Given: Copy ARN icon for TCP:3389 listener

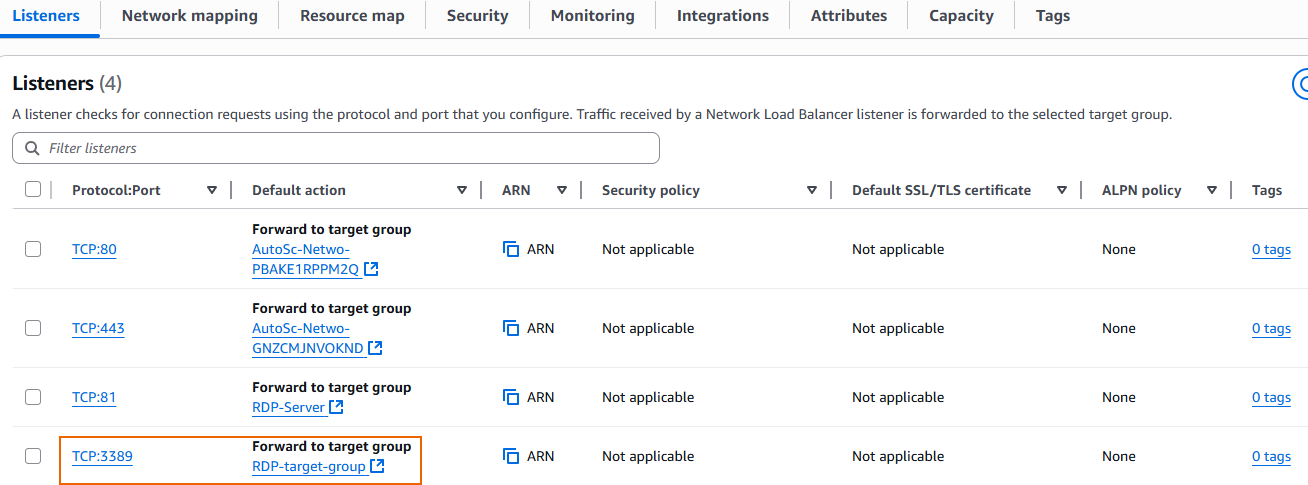Looking at the screenshot, I should point(511,456).
